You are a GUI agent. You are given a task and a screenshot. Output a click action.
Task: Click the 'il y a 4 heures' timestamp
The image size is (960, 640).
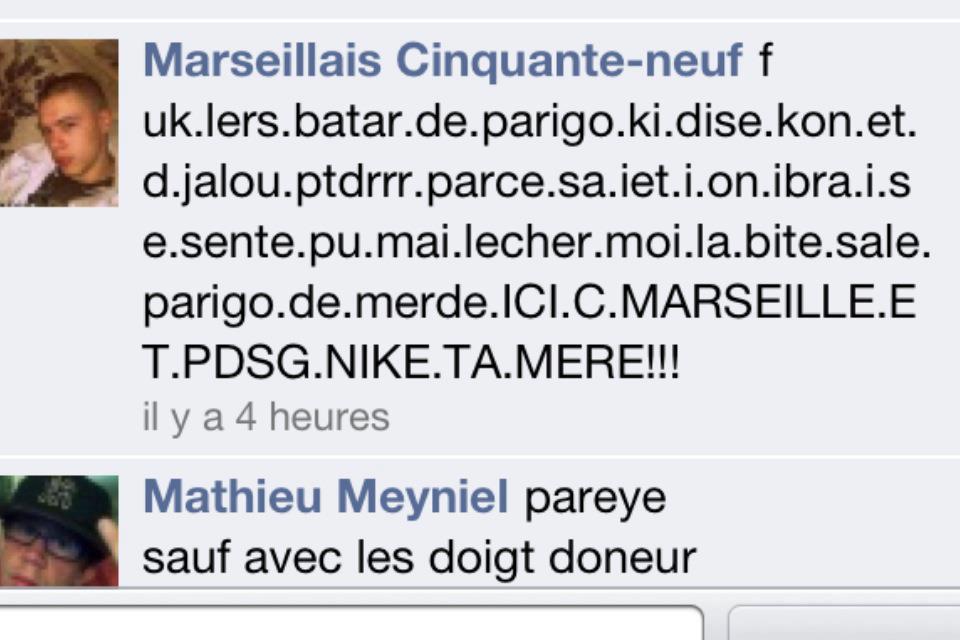(x=266, y=418)
